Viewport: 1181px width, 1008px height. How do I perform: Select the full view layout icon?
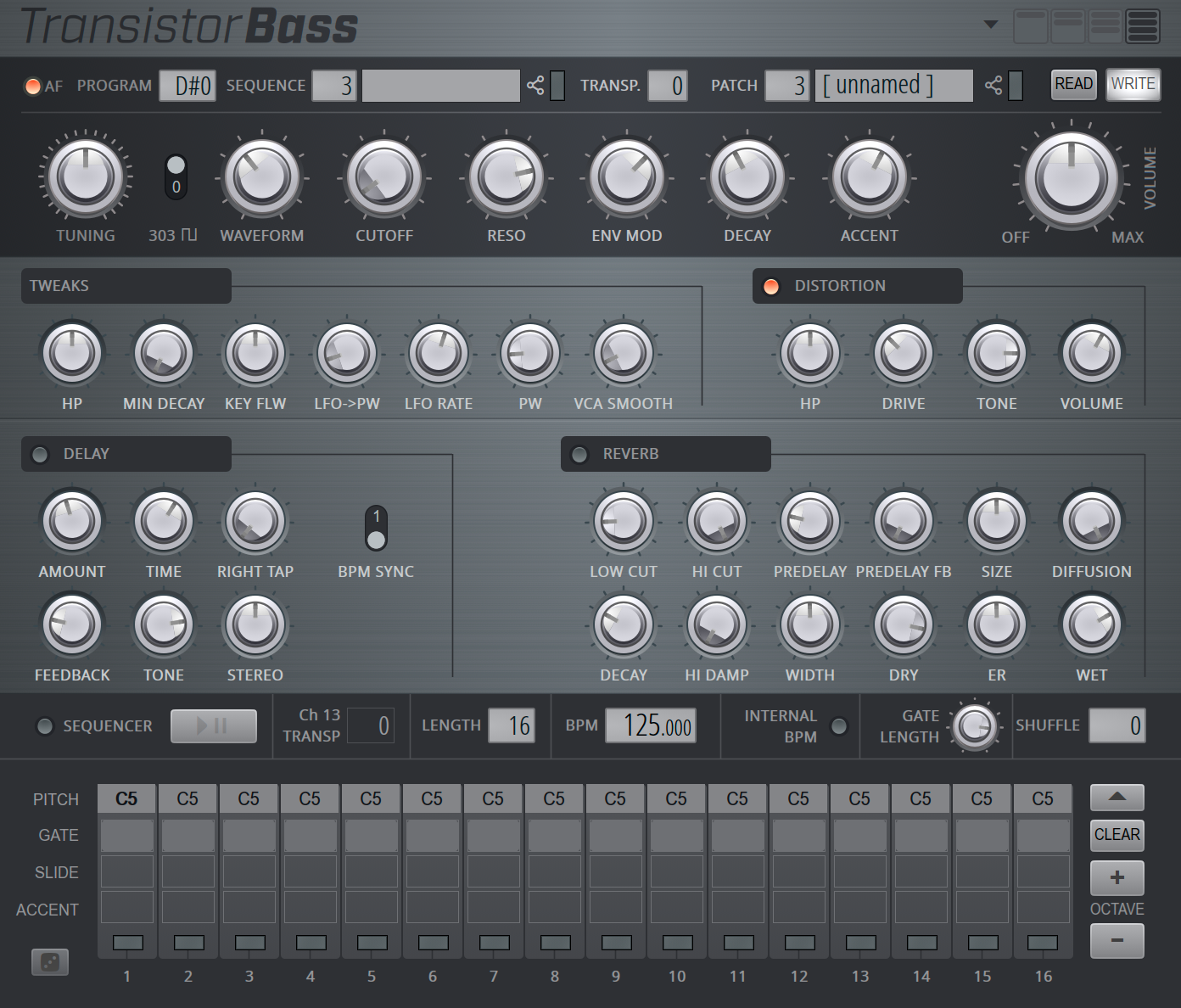pos(1143,25)
